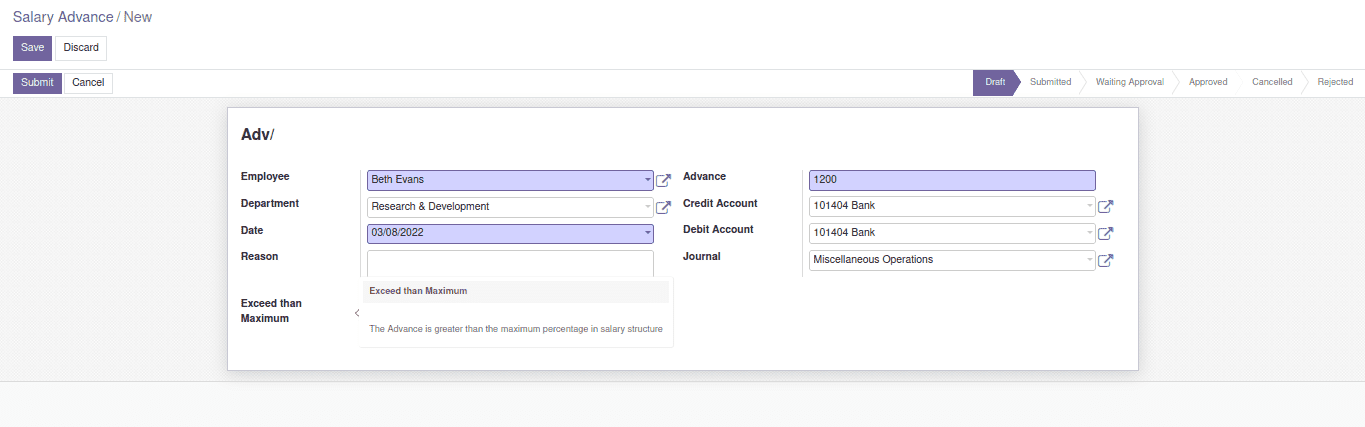Expand the Employee dropdown
The image size is (1365, 427).
click(647, 180)
